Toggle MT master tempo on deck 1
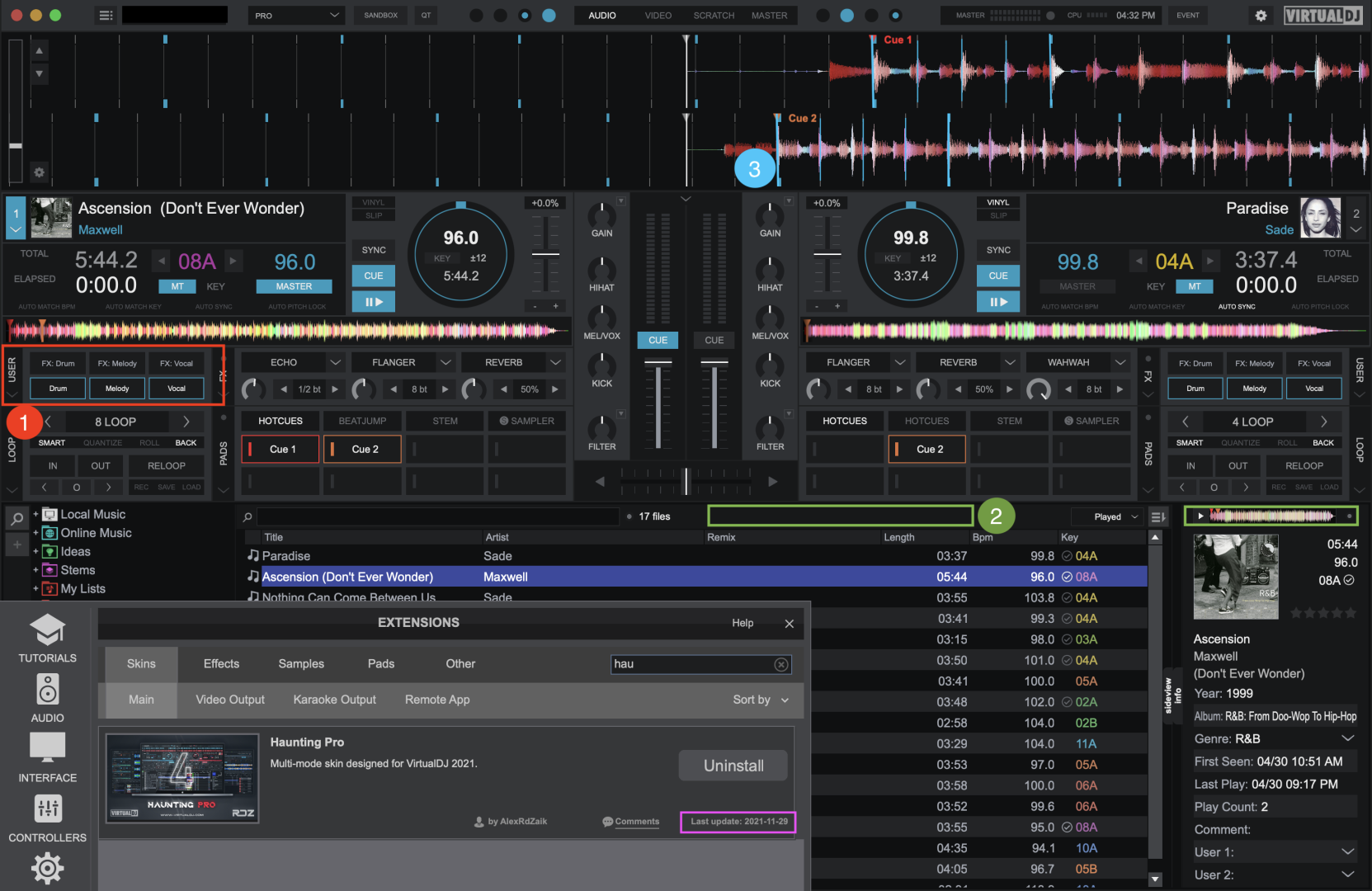The height and width of the screenshot is (891, 1372). pos(177,286)
